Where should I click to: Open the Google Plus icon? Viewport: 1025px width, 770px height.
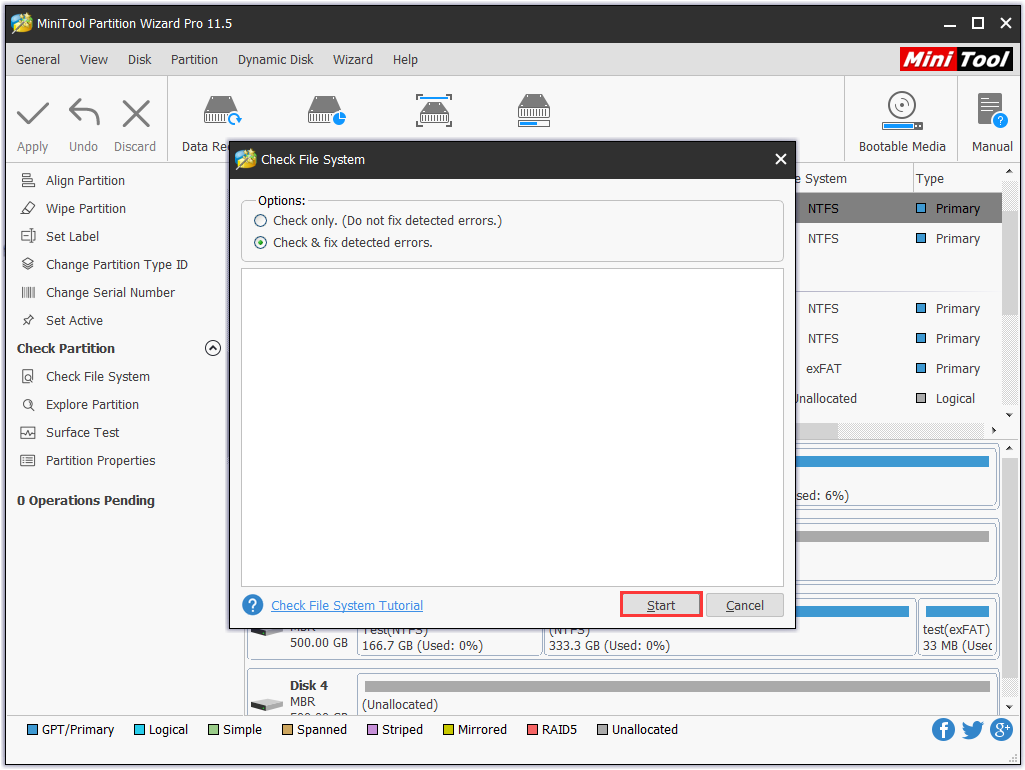pyautogui.click(x=1001, y=729)
